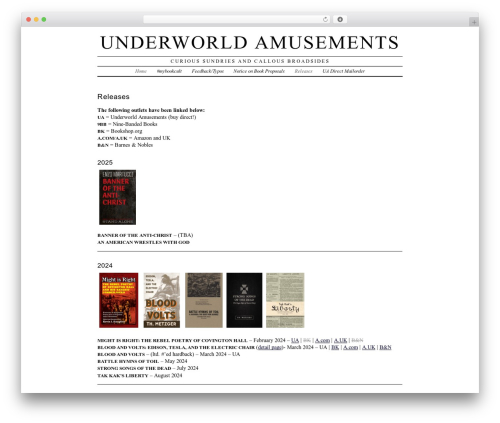Click UA link for Might is Right
This screenshot has width=500, height=423.
pyautogui.click(x=295, y=340)
